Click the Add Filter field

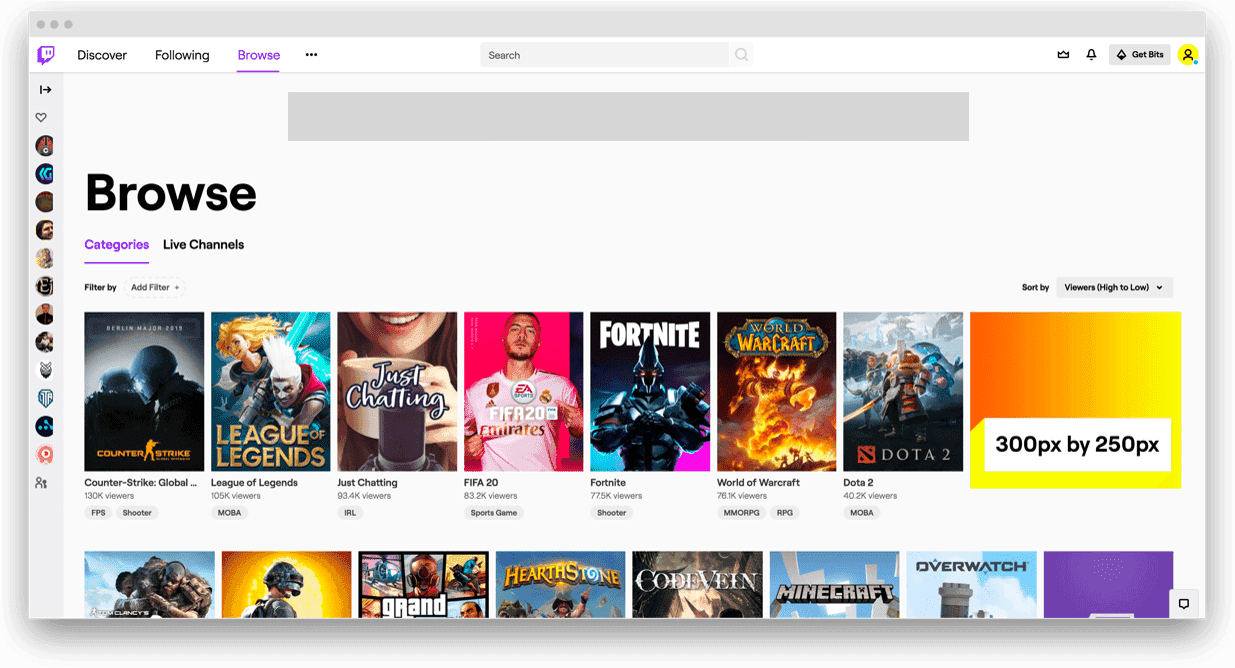click(155, 288)
